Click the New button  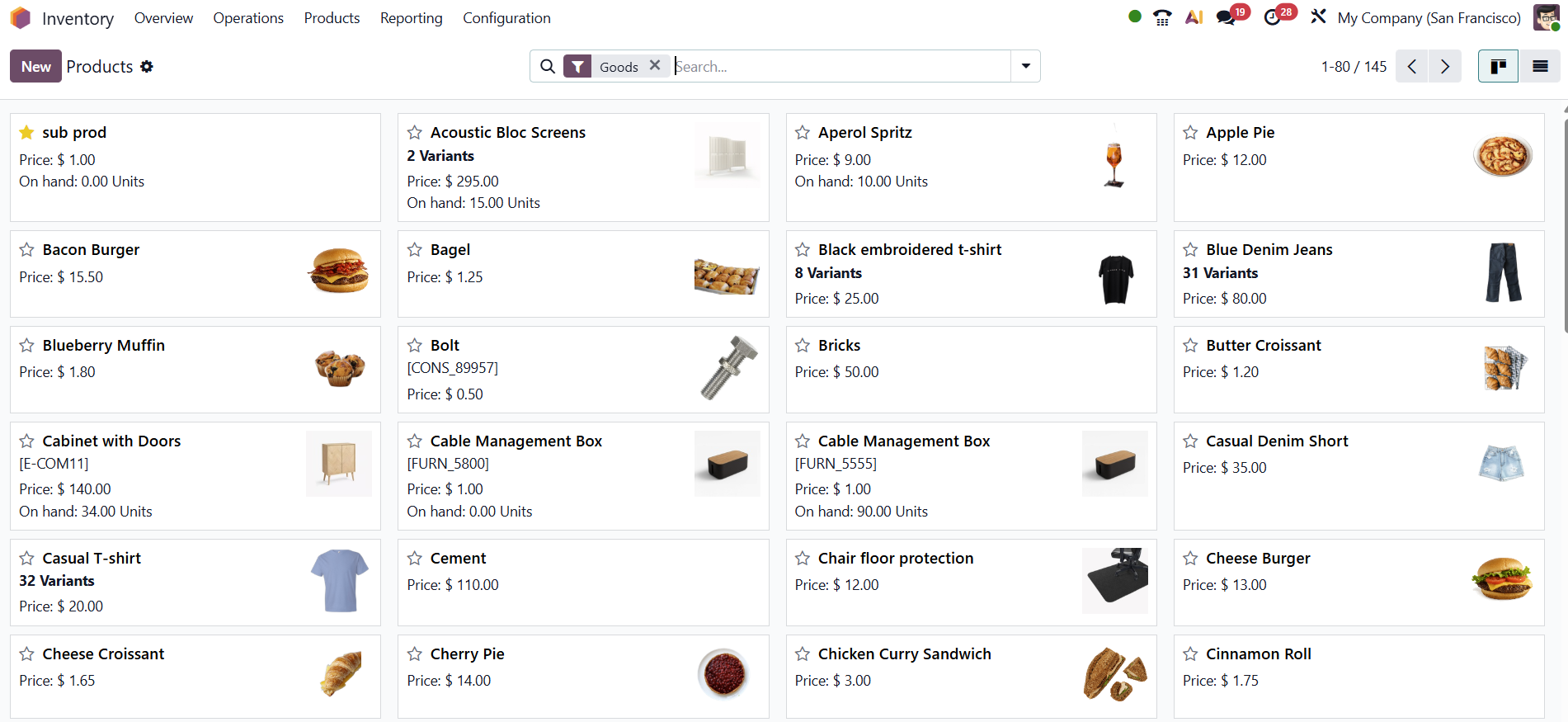pos(35,66)
